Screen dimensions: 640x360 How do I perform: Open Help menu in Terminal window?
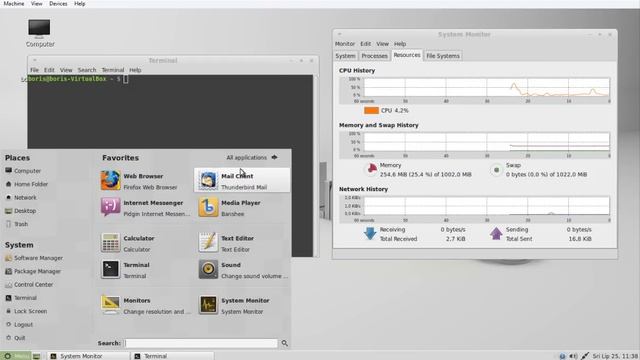point(135,70)
